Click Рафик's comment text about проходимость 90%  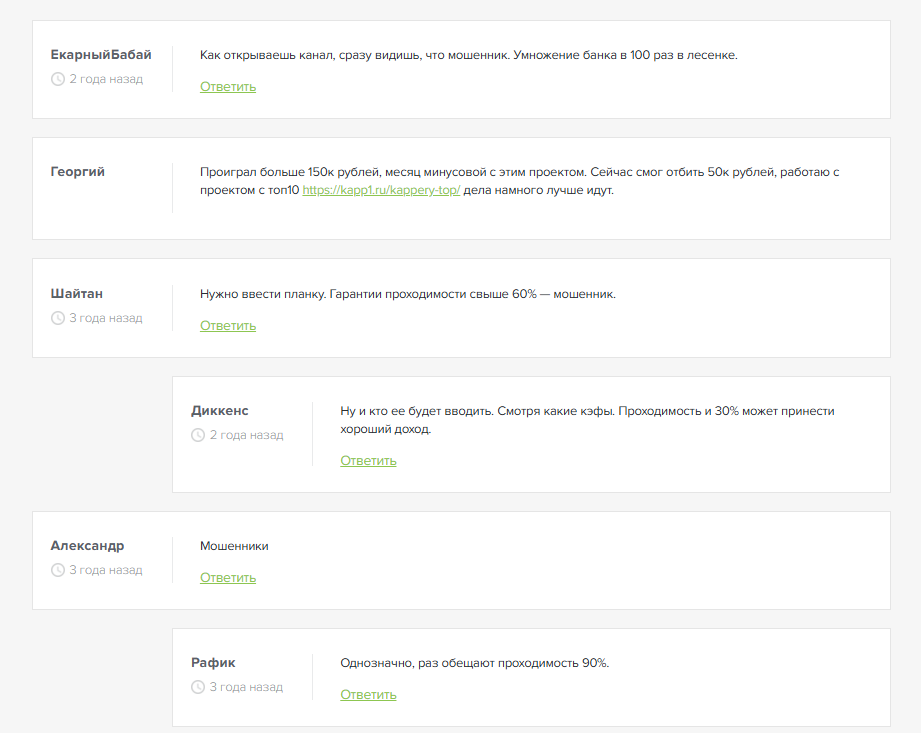click(x=474, y=663)
